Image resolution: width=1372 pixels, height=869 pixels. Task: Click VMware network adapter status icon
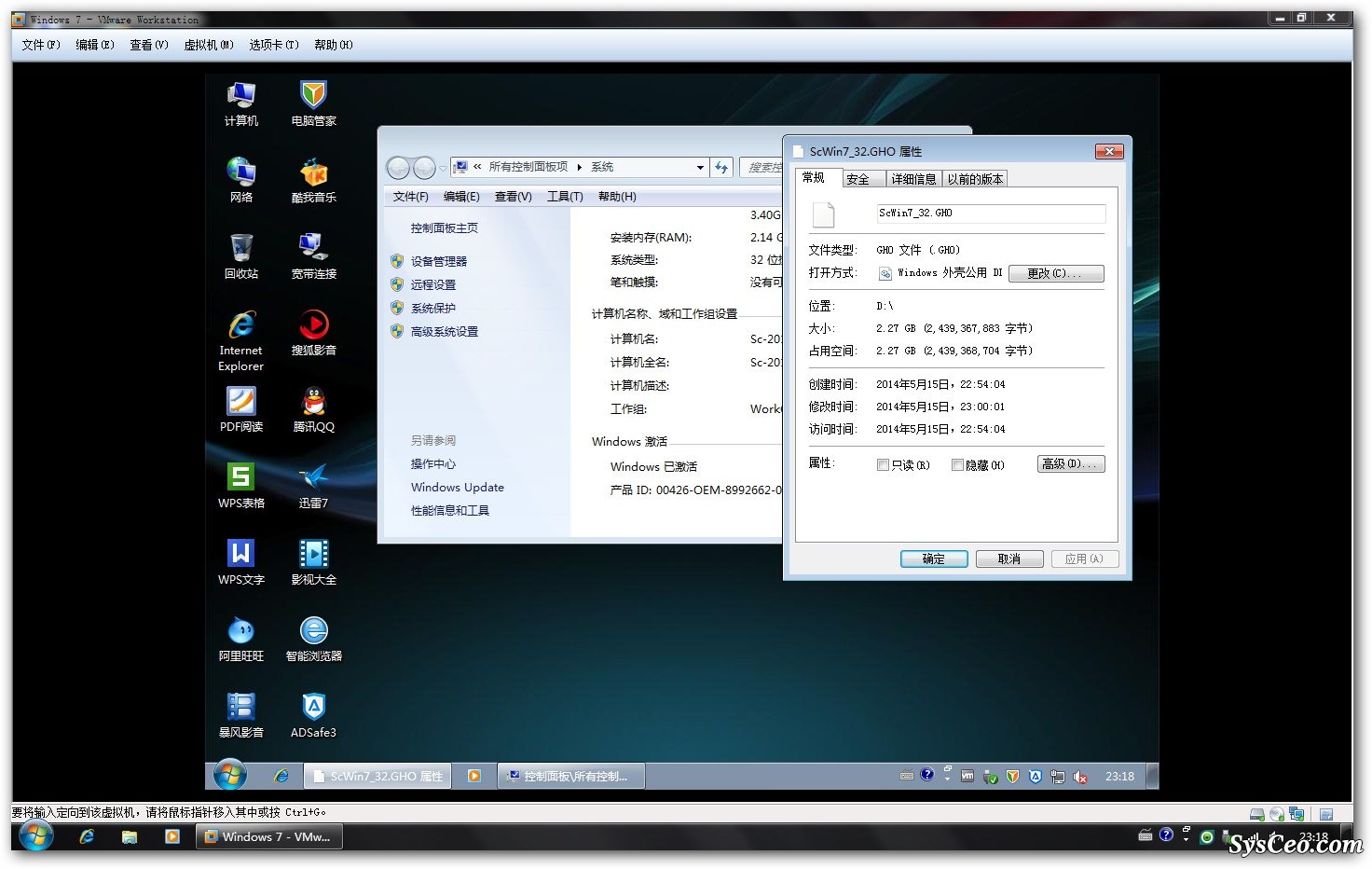1297,814
